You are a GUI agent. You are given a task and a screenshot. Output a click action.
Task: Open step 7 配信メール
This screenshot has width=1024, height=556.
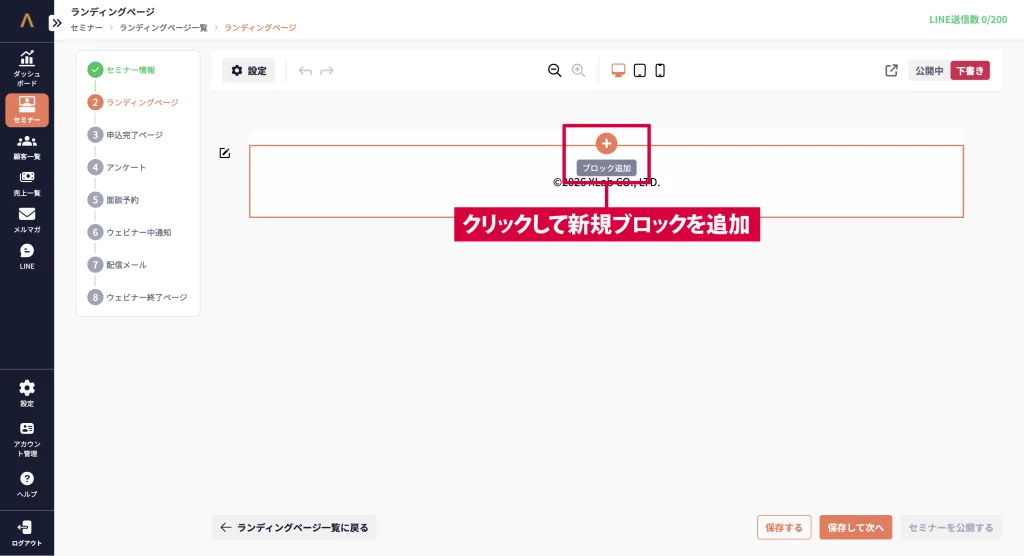[126, 265]
